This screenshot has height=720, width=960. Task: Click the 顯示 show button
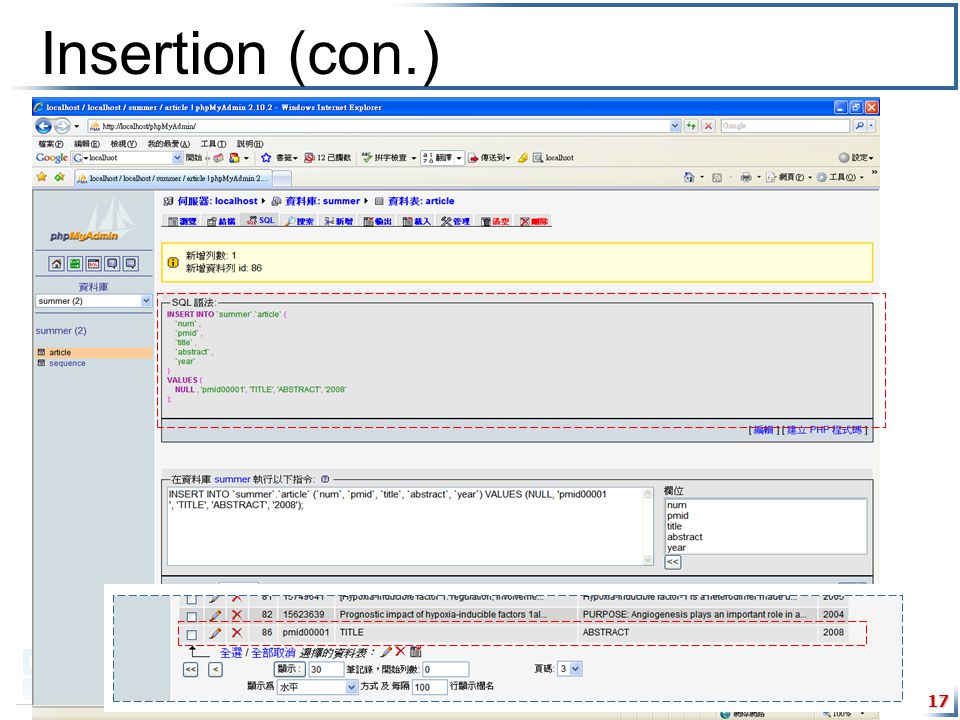pyautogui.click(x=289, y=669)
